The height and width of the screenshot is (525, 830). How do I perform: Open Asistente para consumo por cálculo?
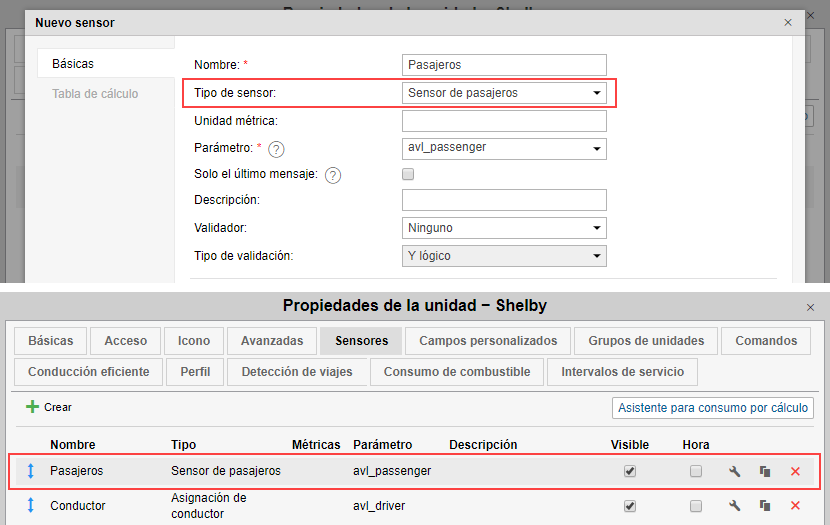(x=713, y=408)
